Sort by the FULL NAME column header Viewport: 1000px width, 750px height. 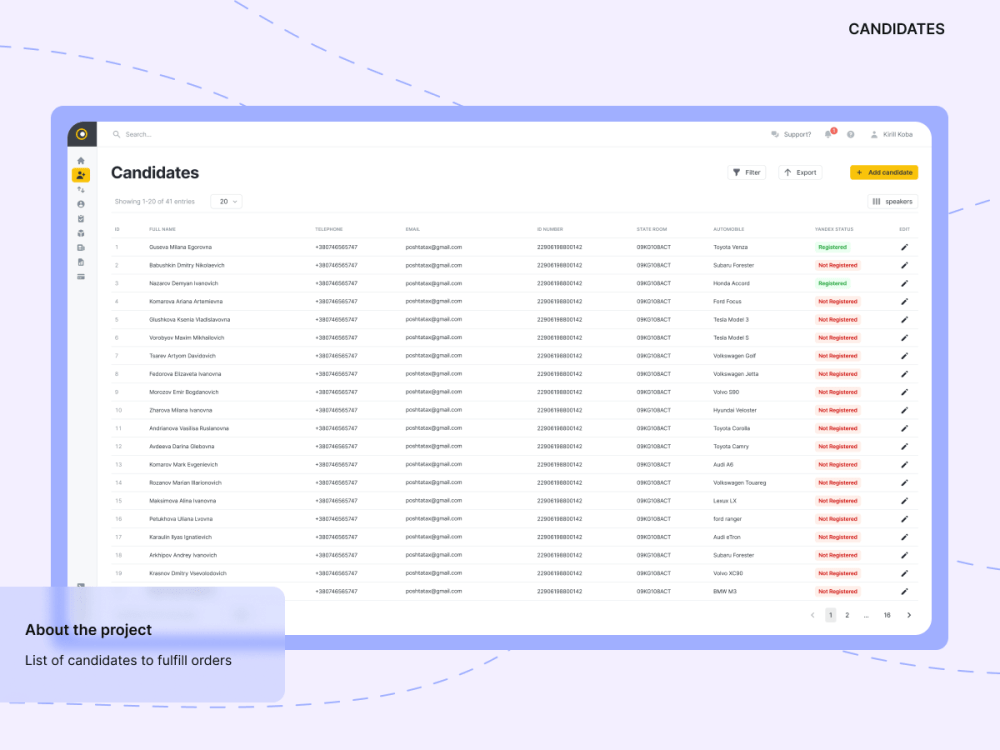click(162, 229)
